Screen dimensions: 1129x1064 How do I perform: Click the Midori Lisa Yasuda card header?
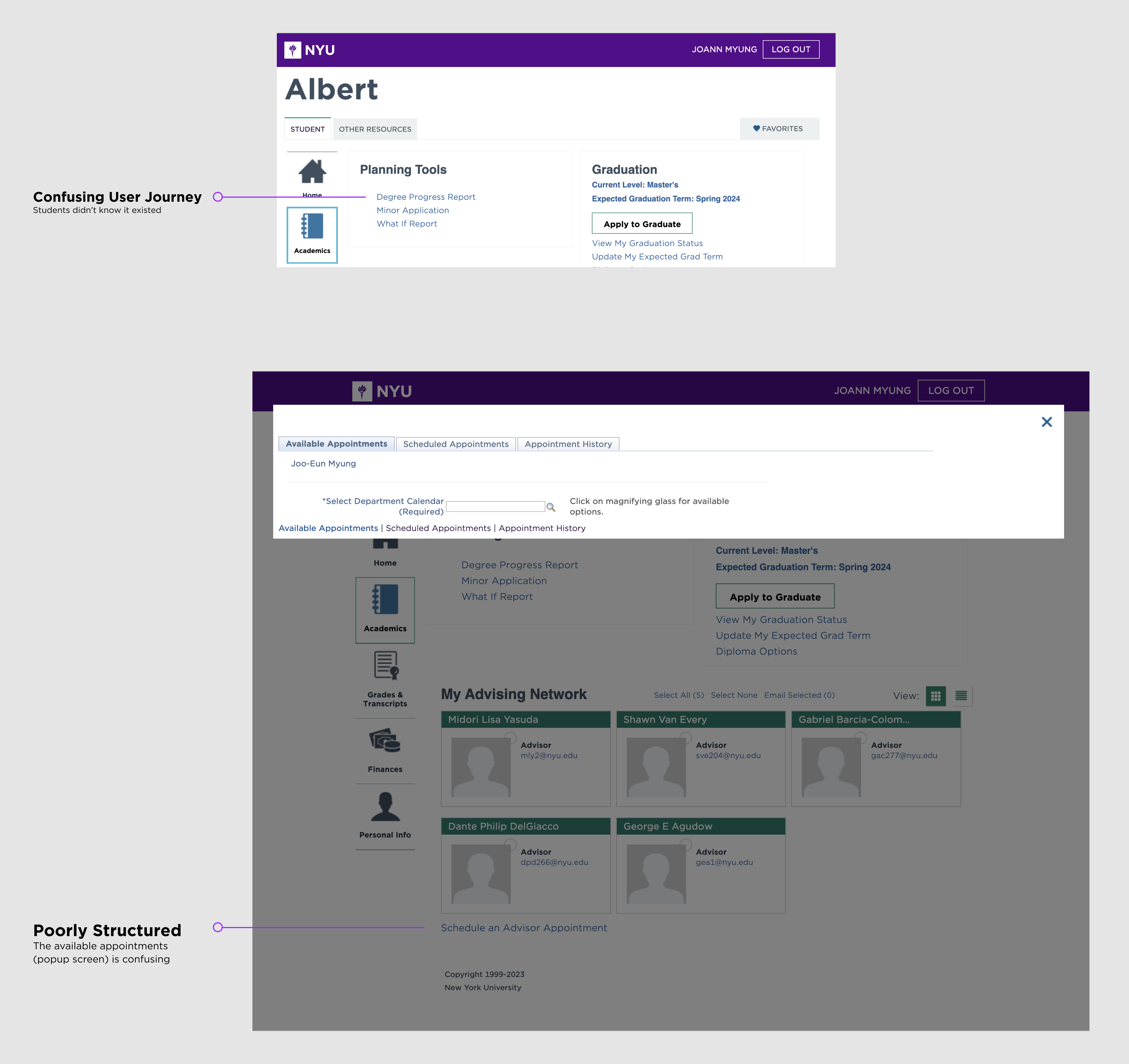pyautogui.click(x=526, y=720)
